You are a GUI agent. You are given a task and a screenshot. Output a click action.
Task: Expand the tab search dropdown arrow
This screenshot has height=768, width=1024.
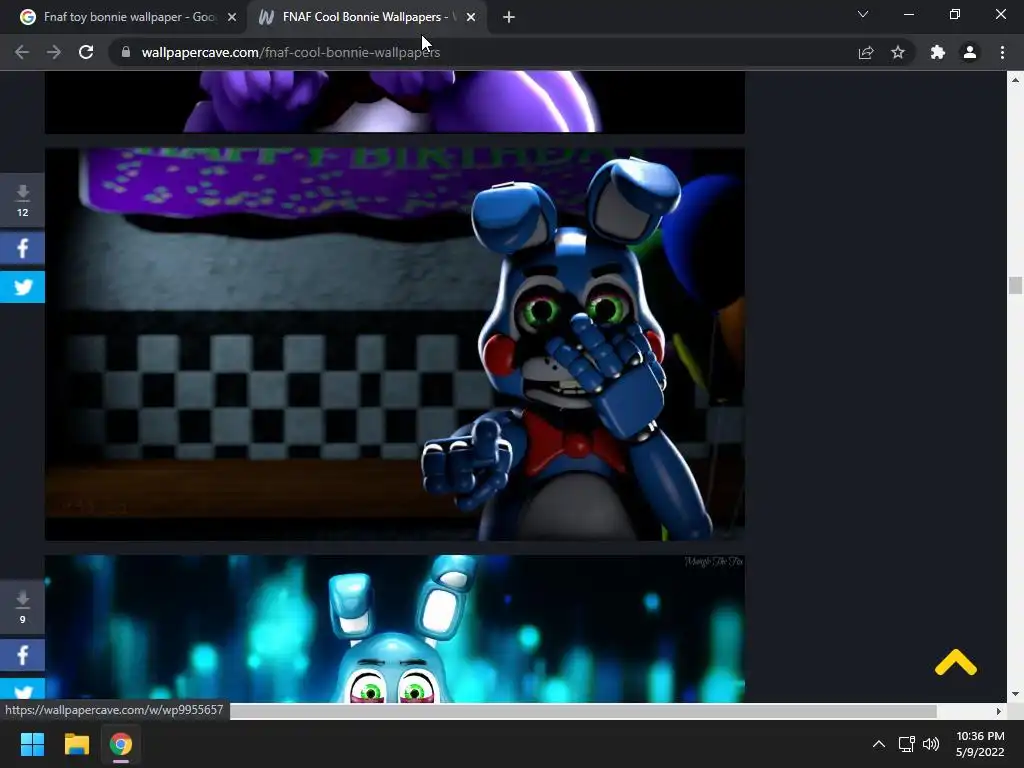[863, 14]
